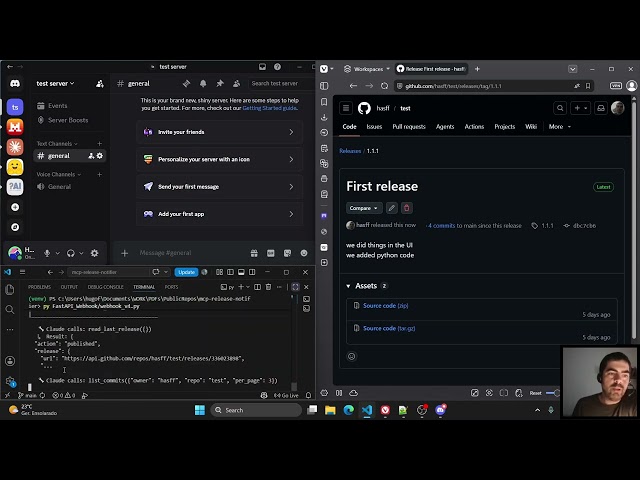The height and width of the screenshot is (480, 640).
Task: Open the Workspaces dropdown in browser
Action: [367, 69]
